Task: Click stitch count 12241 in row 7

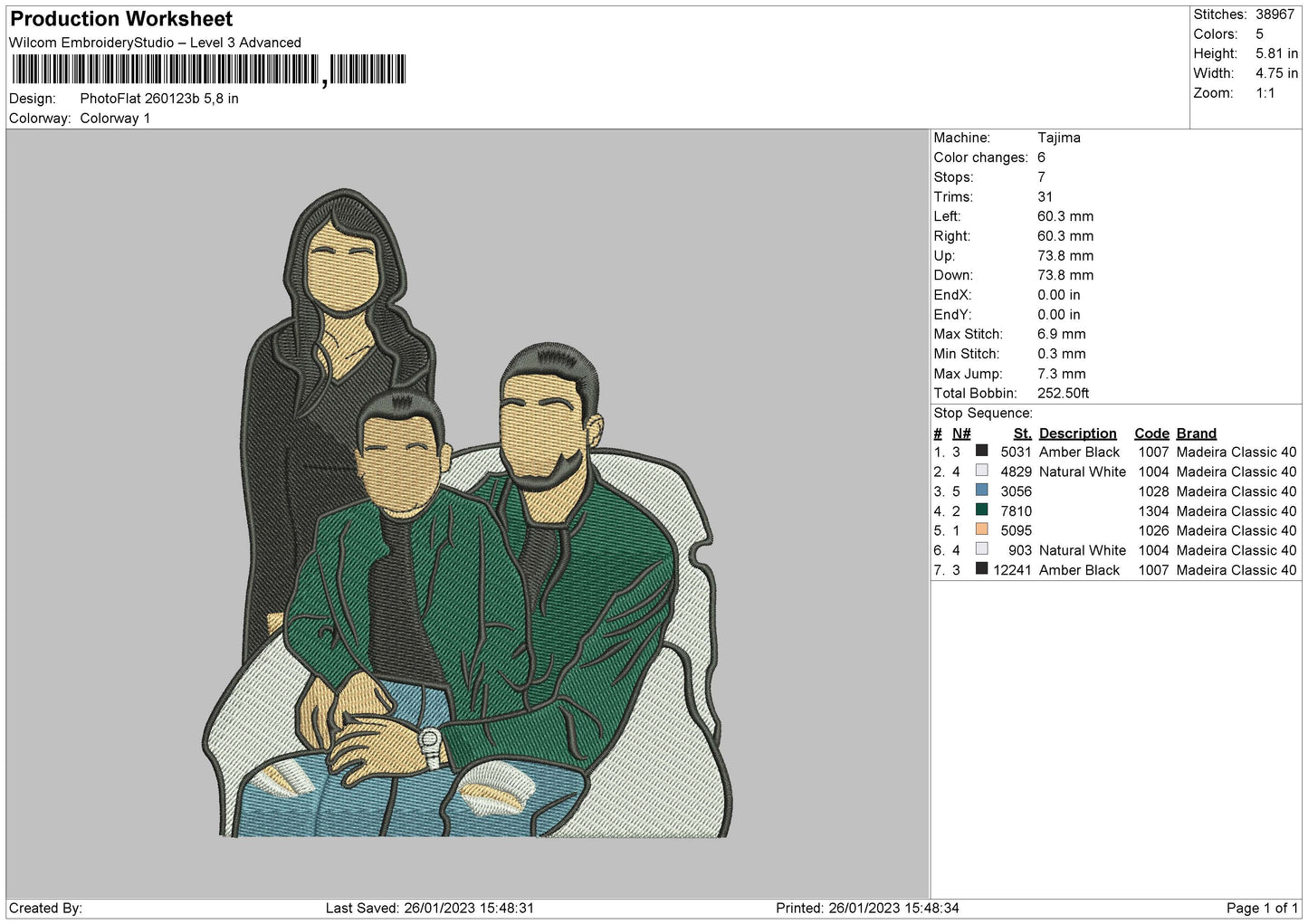Action: pyautogui.click(x=1012, y=570)
